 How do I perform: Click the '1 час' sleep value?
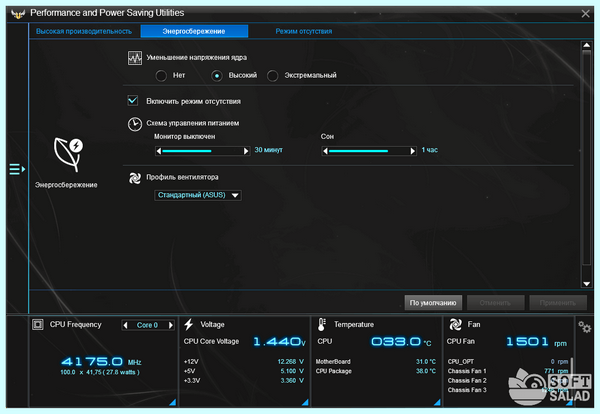coord(430,150)
